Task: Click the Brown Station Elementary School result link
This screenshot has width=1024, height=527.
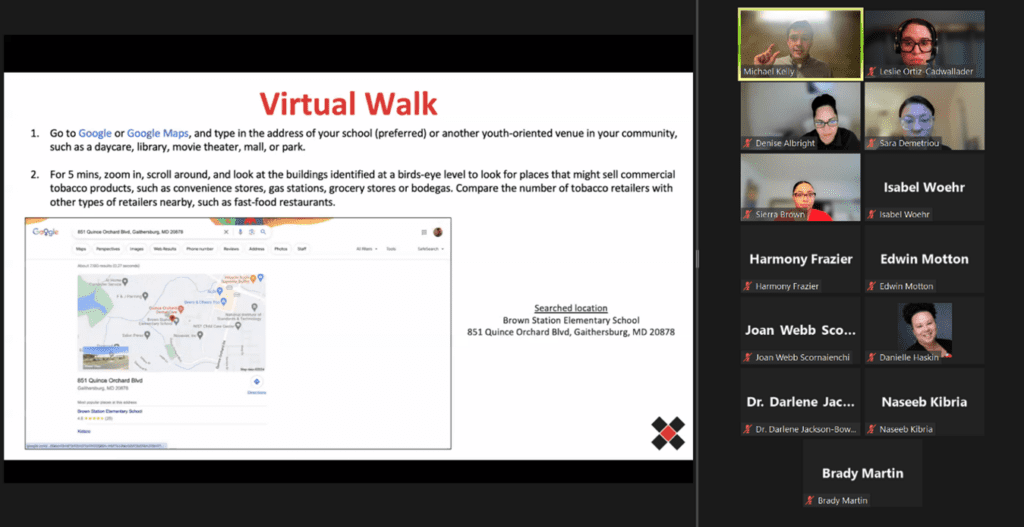Action: [110, 411]
